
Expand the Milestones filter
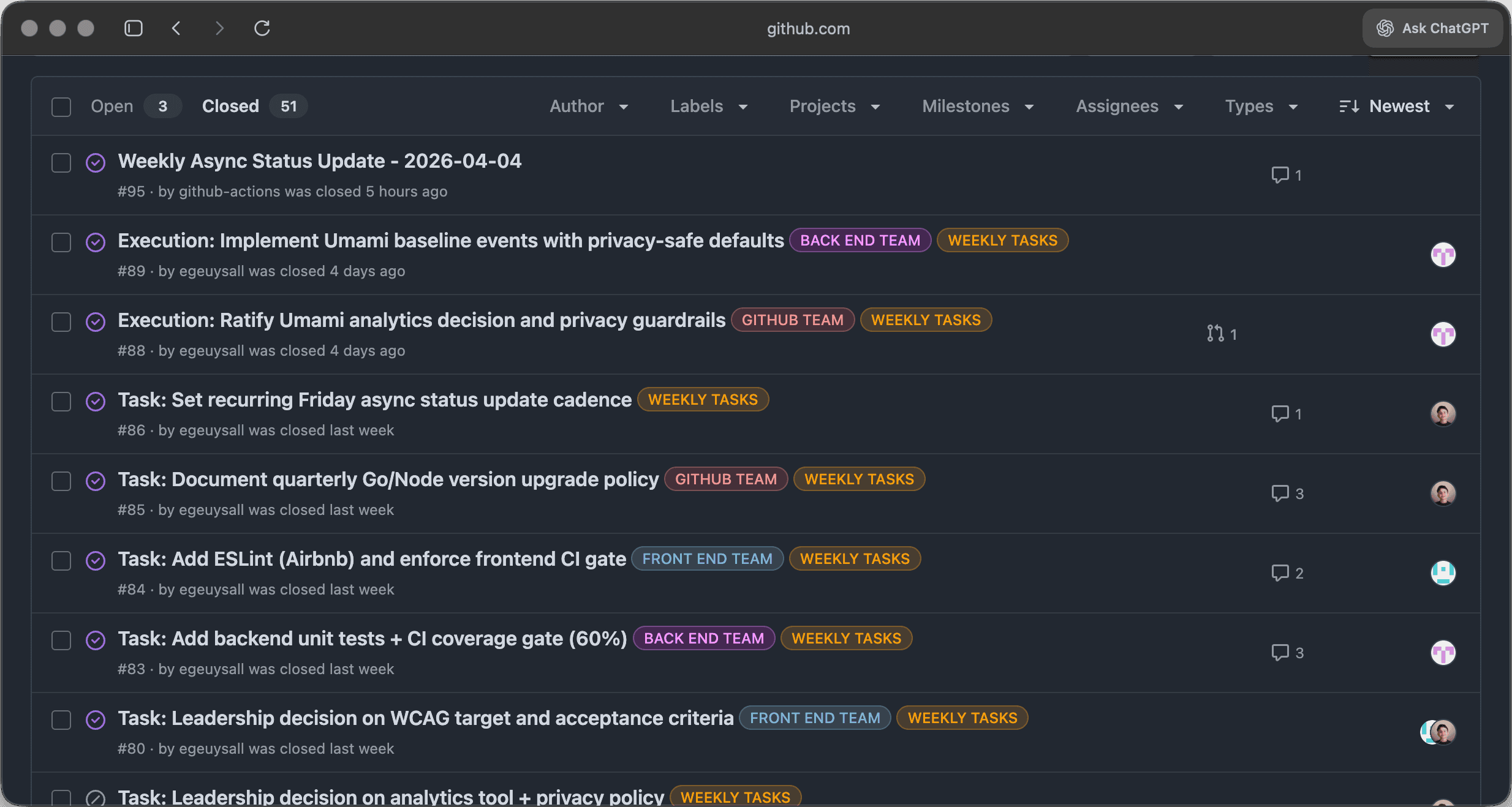click(977, 106)
